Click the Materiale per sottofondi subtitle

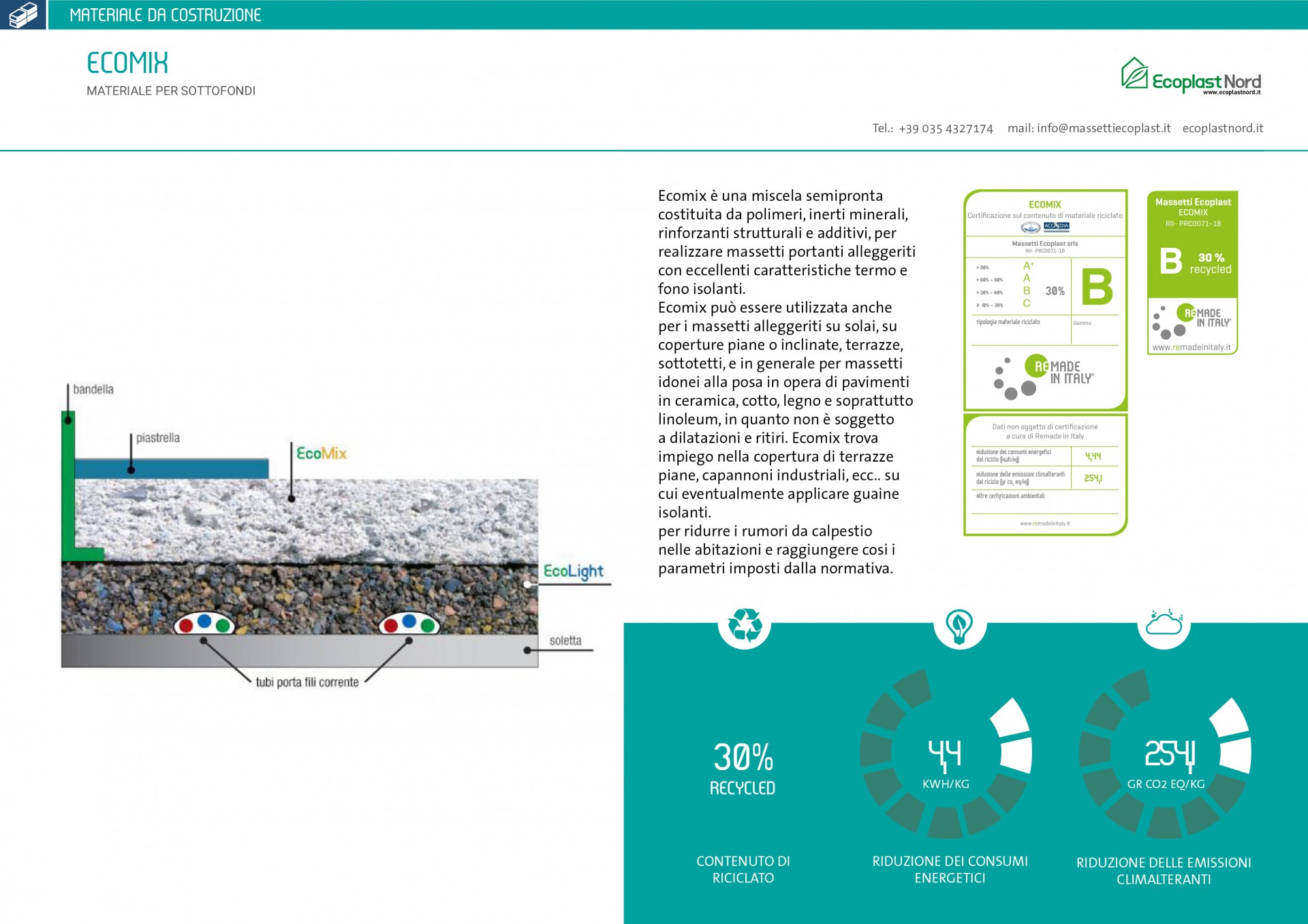171,91
